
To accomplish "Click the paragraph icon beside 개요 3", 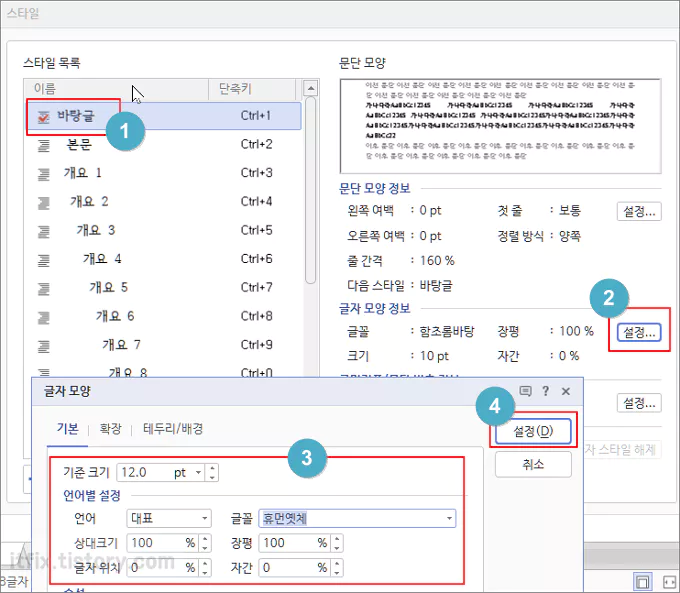I will point(44,231).
